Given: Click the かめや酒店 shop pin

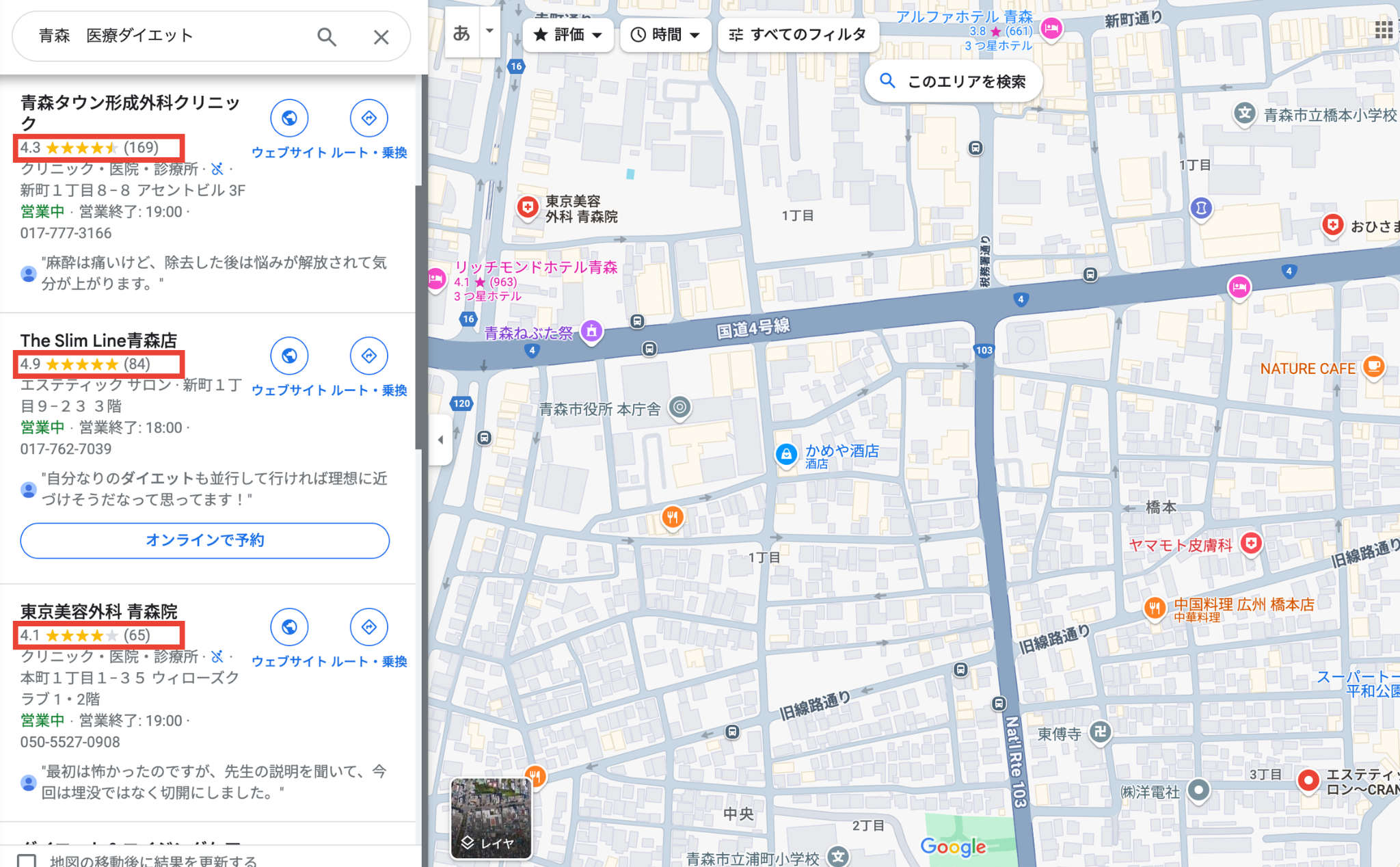Looking at the screenshot, I should [786, 454].
